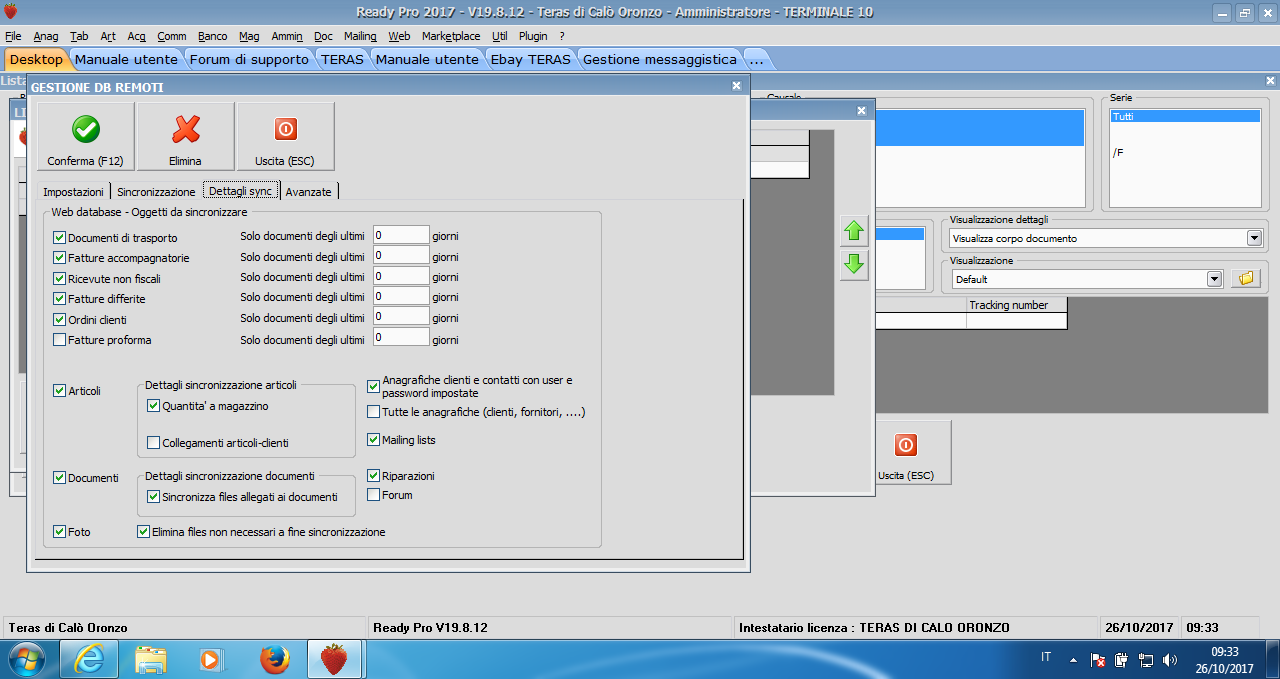Close the dialog window behind Gestione DB
This screenshot has height=679, width=1280.
tap(861, 111)
